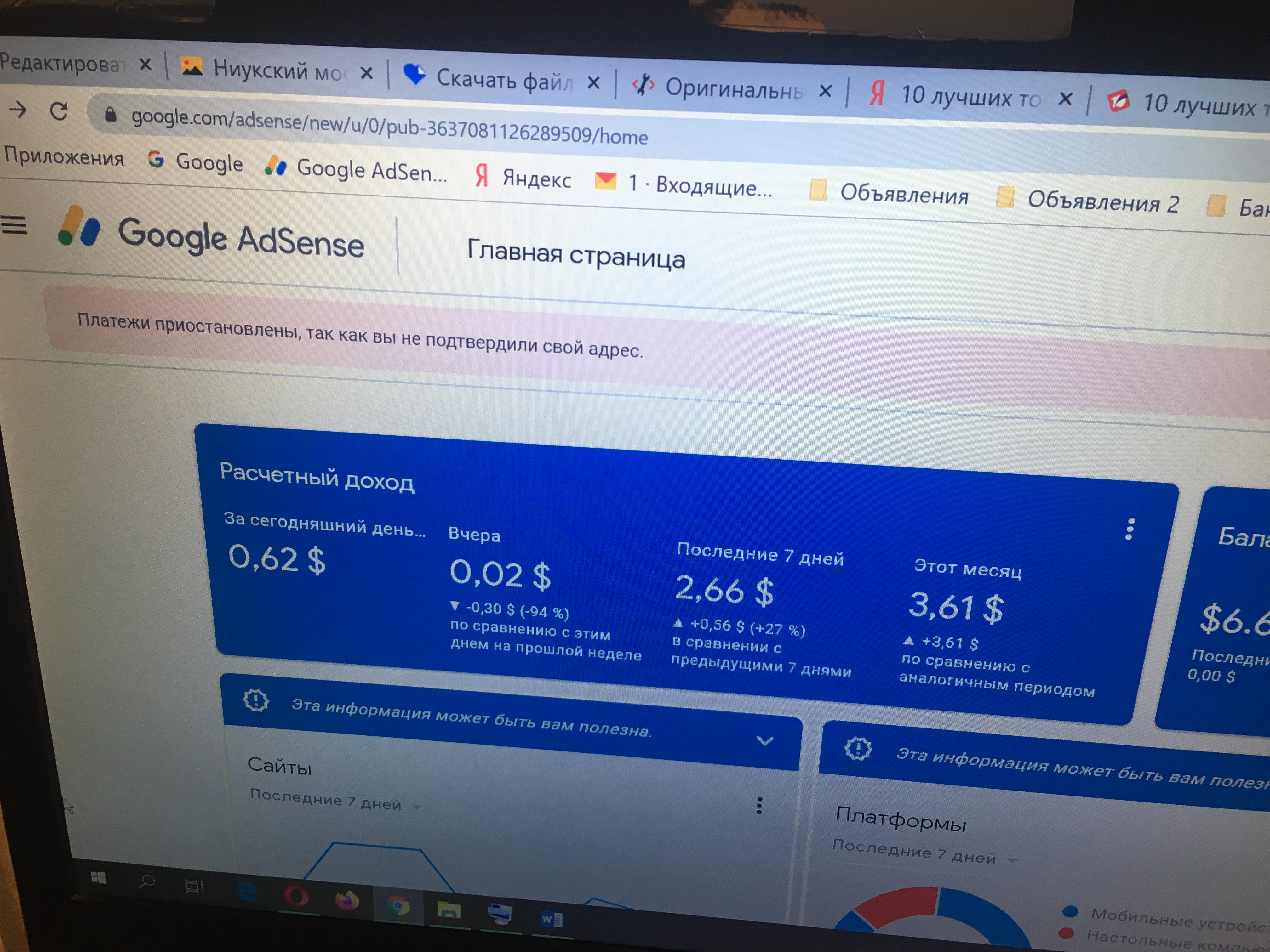Click the Платформы card heading
Viewport: 1270px width, 952px height.
coord(901,819)
